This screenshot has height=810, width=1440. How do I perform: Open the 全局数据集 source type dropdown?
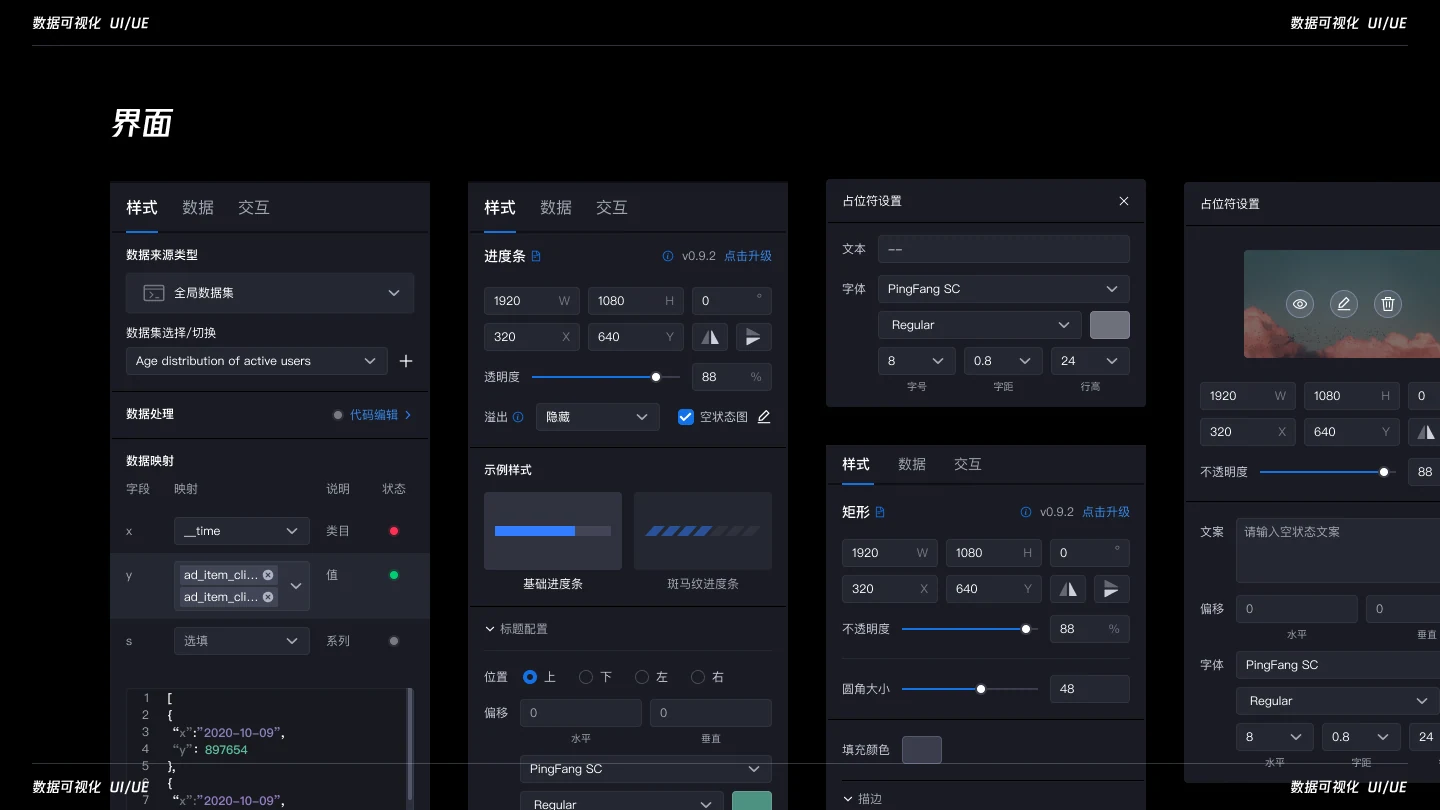tap(270, 293)
